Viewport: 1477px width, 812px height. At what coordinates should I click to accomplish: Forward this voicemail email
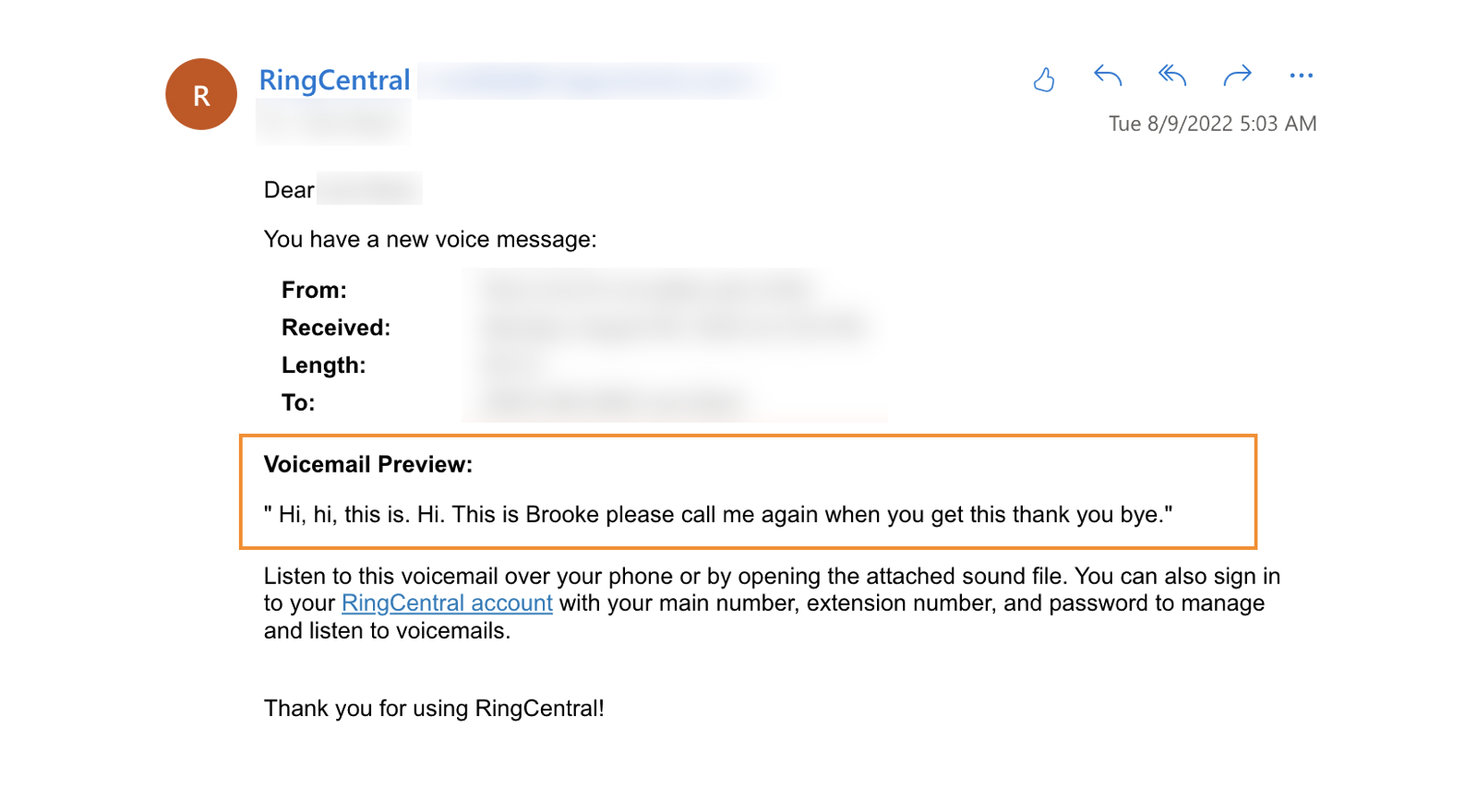[x=1237, y=76]
